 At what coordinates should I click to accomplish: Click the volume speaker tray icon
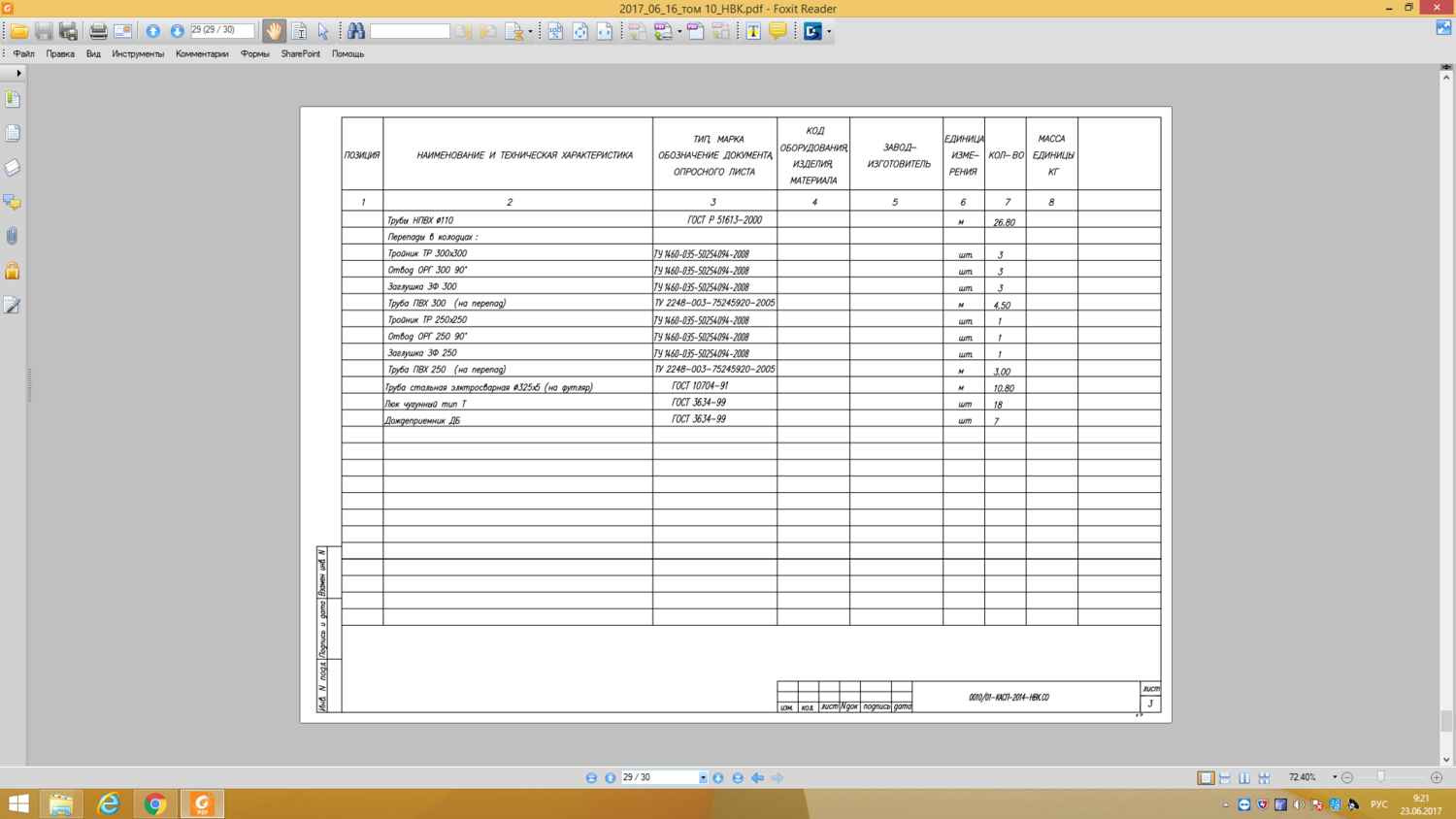pyautogui.click(x=1299, y=804)
